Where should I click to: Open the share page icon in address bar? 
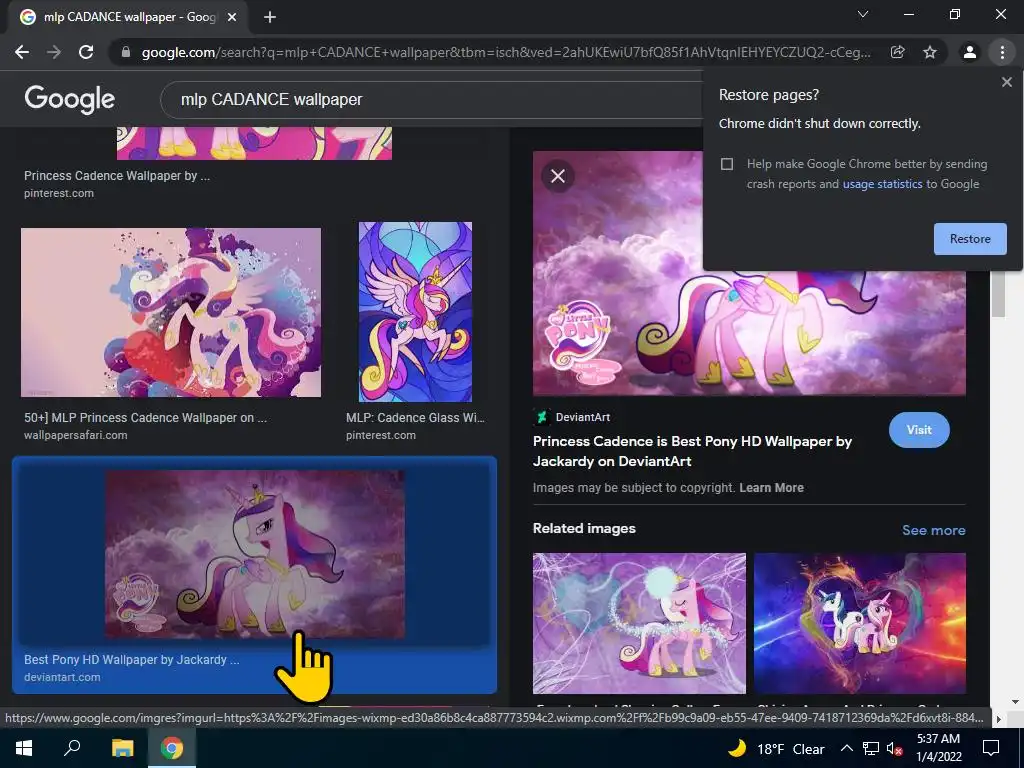[897, 52]
